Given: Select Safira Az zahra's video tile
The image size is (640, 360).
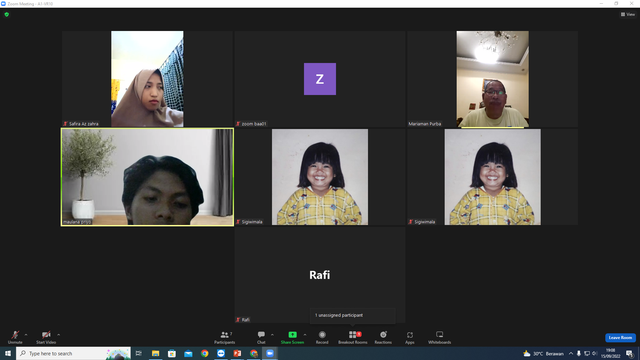Looking at the screenshot, I should 147,79.
